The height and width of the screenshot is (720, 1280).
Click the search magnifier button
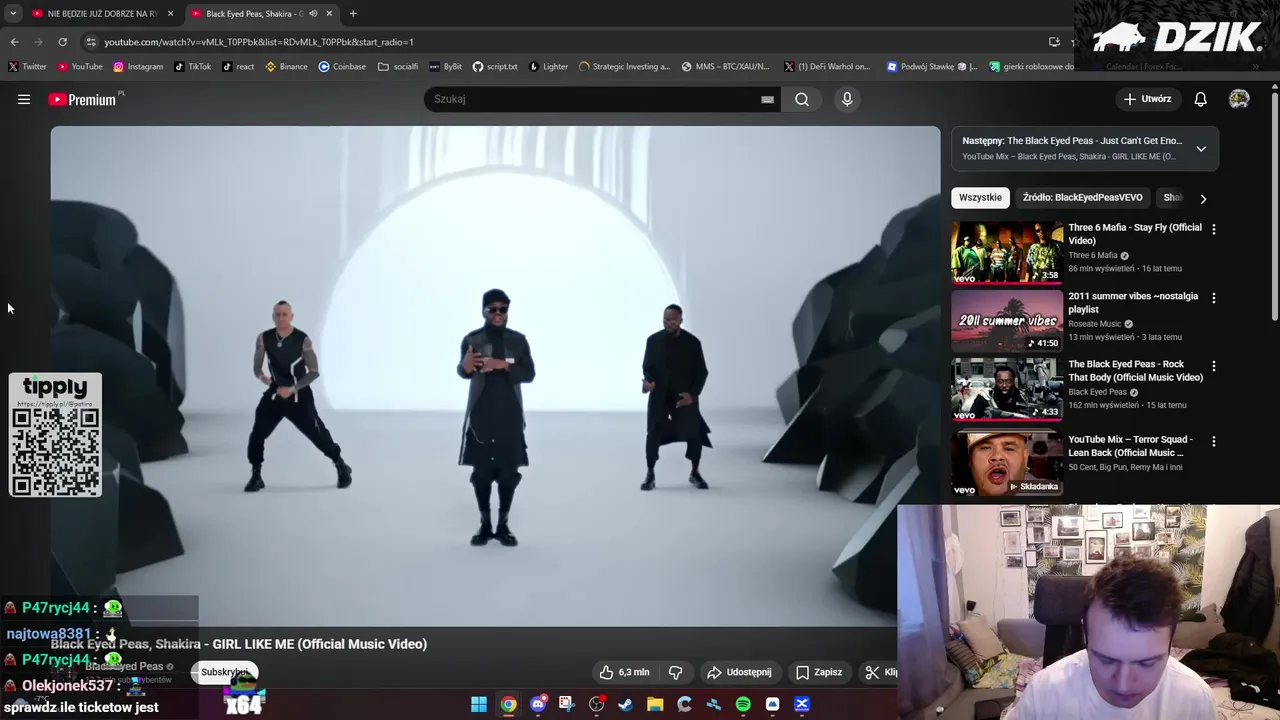802,99
